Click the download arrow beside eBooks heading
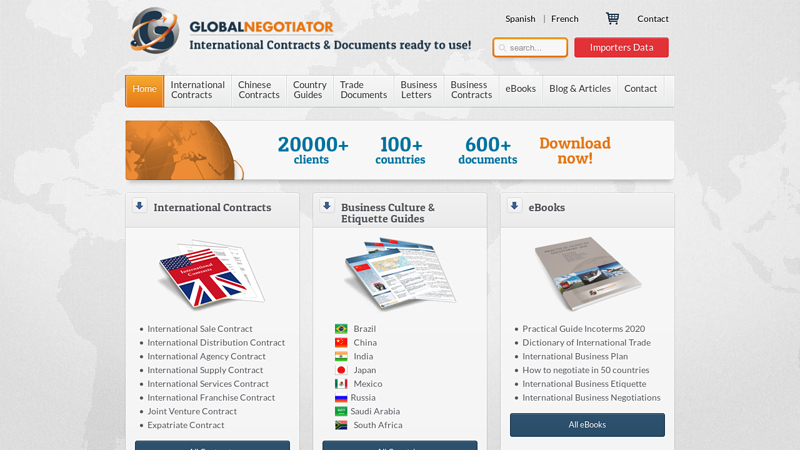 pyautogui.click(x=514, y=206)
